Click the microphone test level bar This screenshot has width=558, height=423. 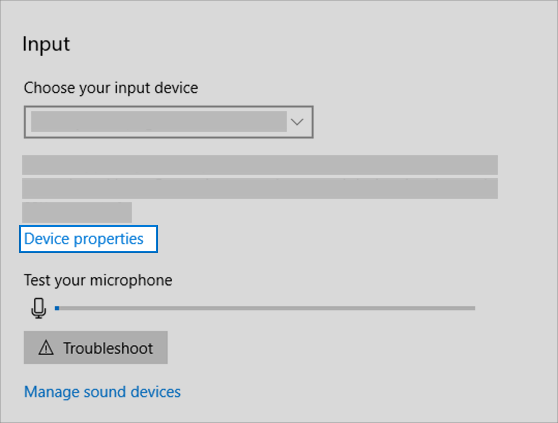[265, 308]
